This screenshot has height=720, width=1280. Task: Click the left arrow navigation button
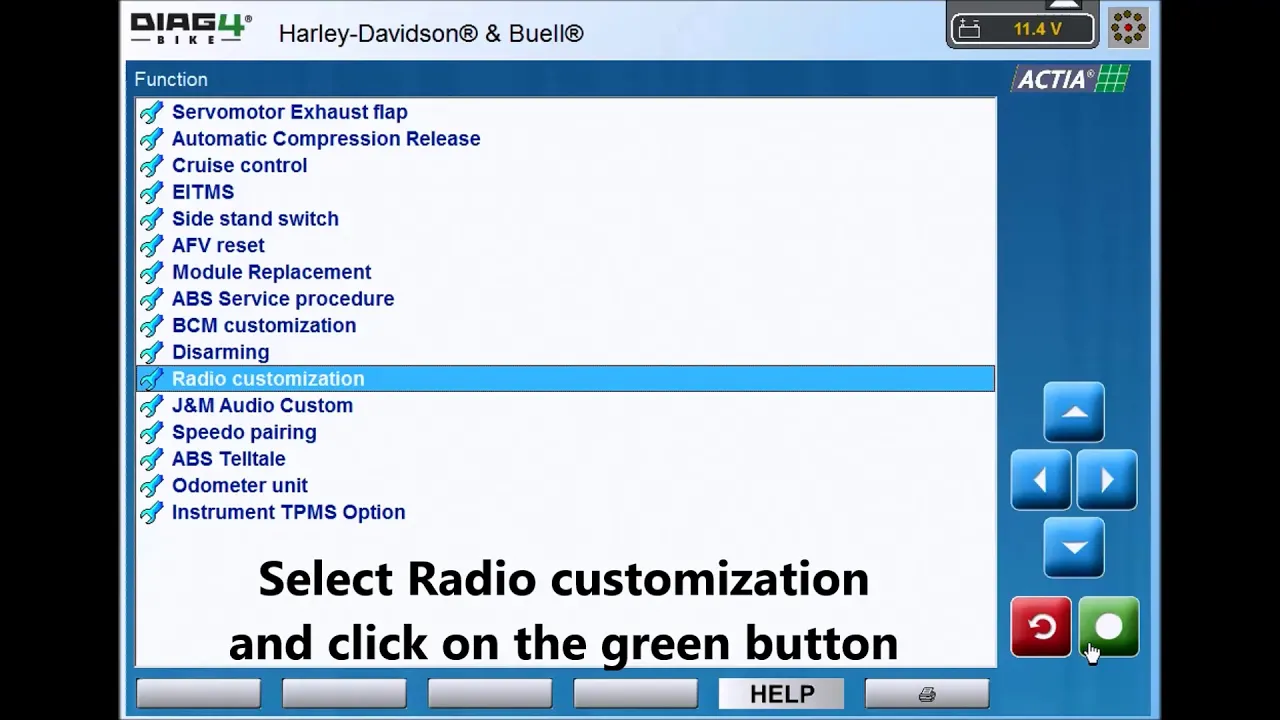(1041, 481)
